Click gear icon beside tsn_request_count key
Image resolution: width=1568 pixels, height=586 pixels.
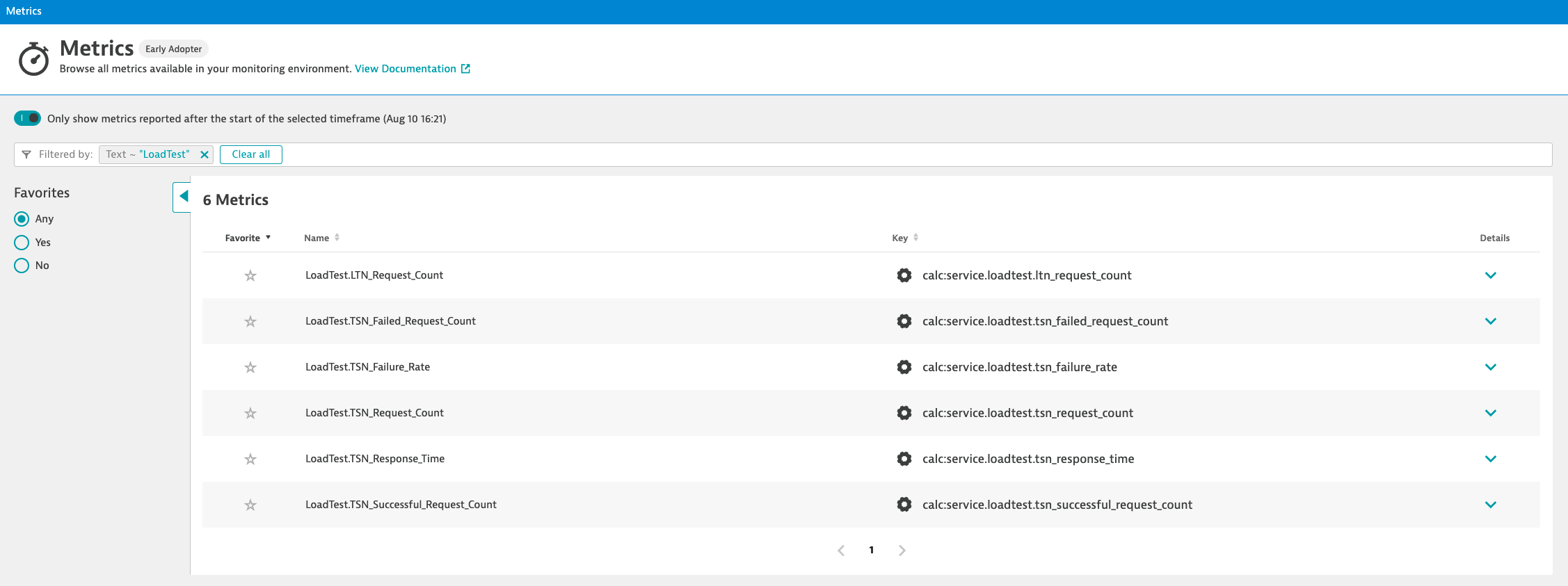tap(904, 413)
